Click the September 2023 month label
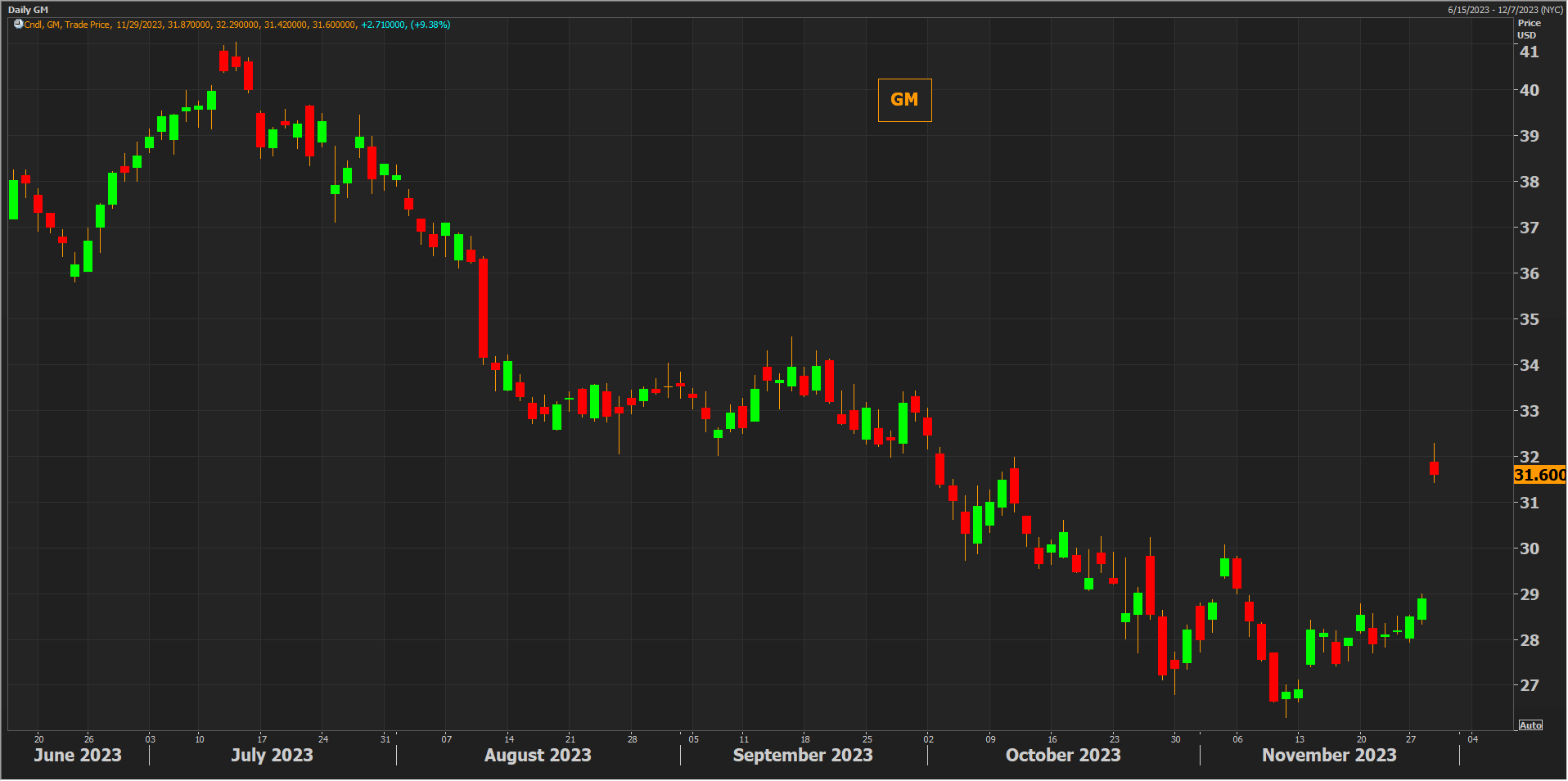Viewport: 1568px width, 781px height. click(x=803, y=755)
